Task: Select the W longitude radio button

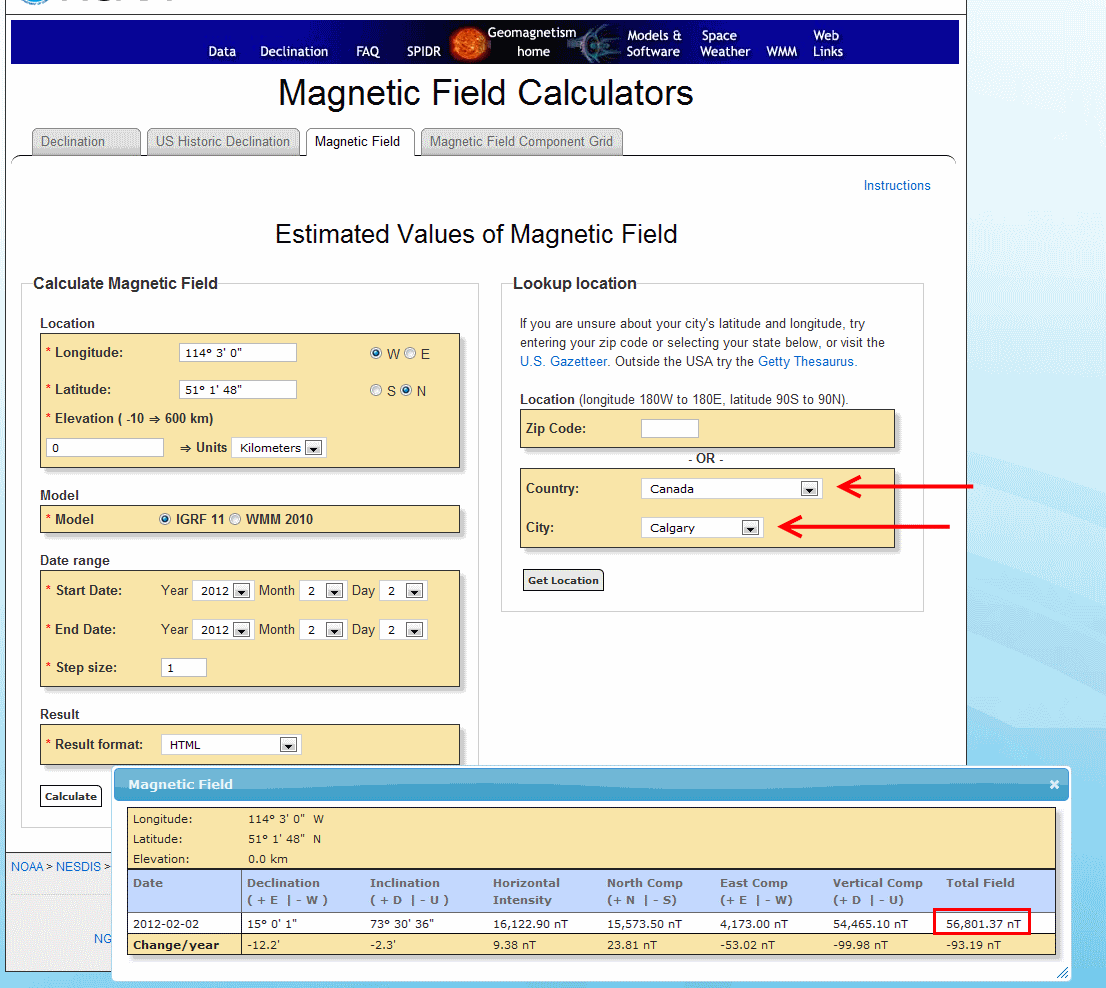Action: coord(376,353)
